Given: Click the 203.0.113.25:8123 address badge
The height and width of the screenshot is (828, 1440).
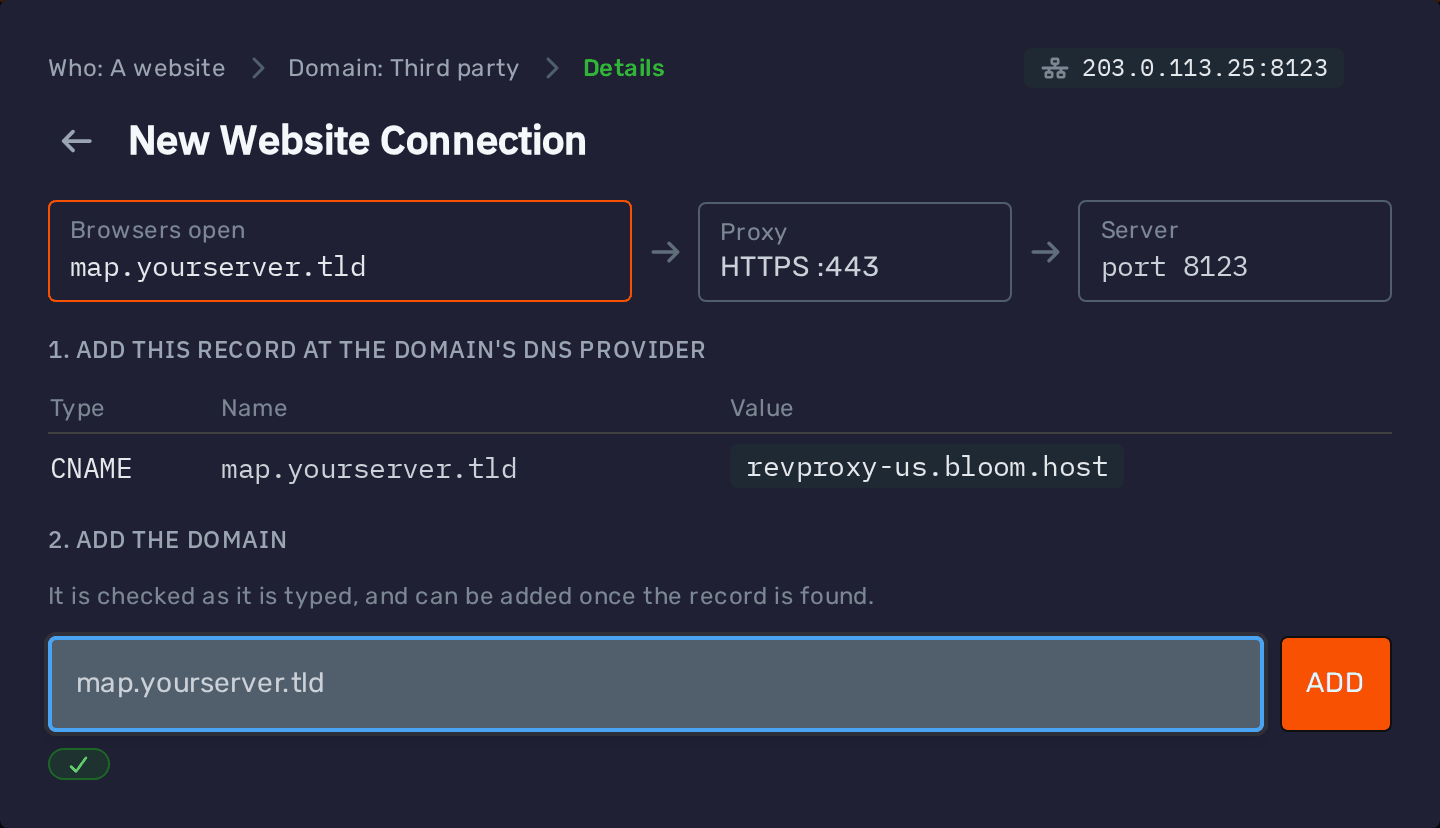Looking at the screenshot, I should tap(1183, 68).
